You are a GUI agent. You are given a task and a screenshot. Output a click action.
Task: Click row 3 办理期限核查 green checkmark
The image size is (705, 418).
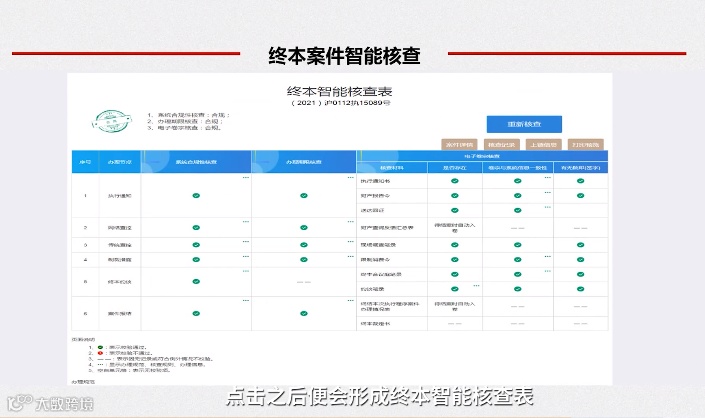tap(304, 245)
